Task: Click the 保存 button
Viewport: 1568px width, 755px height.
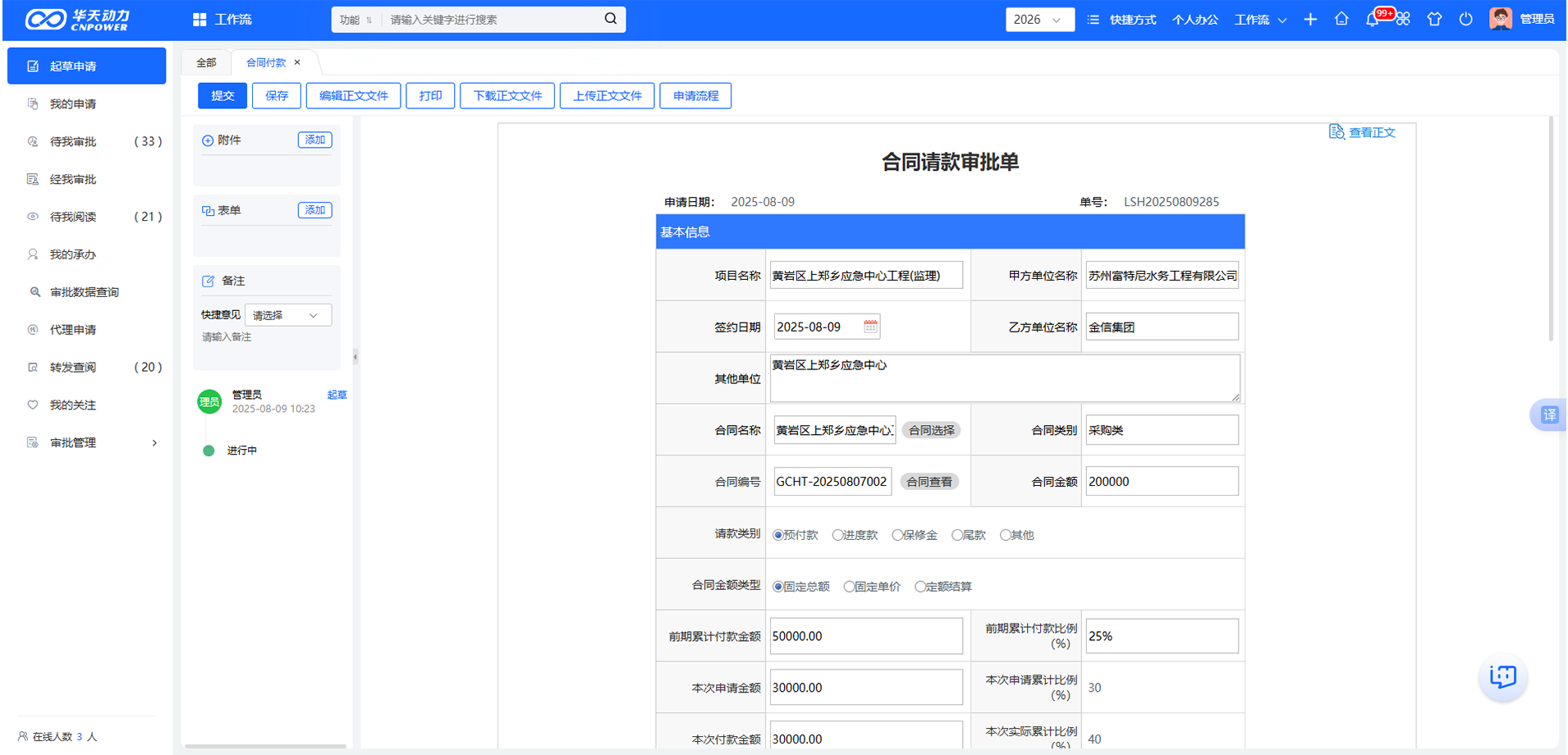Action: [x=277, y=96]
